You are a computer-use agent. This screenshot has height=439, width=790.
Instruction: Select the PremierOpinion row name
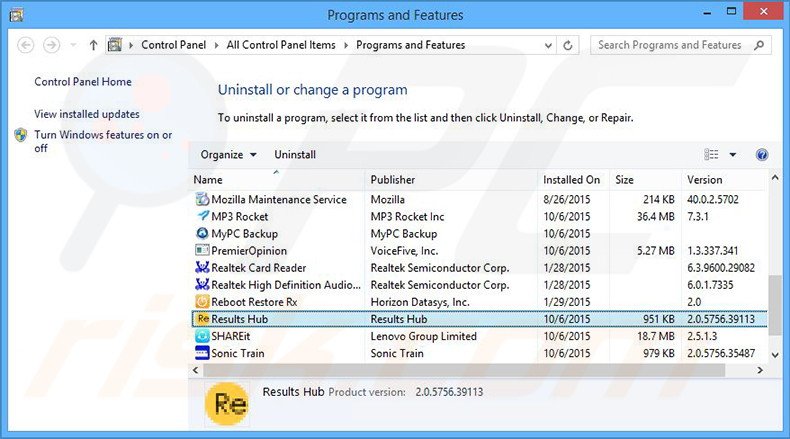point(249,251)
